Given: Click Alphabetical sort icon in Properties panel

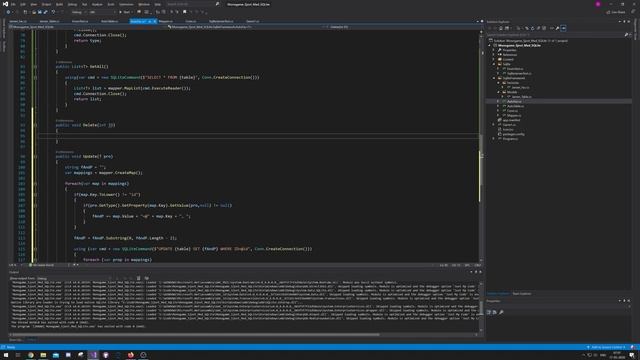Looking at the screenshot, I should 495,312.
